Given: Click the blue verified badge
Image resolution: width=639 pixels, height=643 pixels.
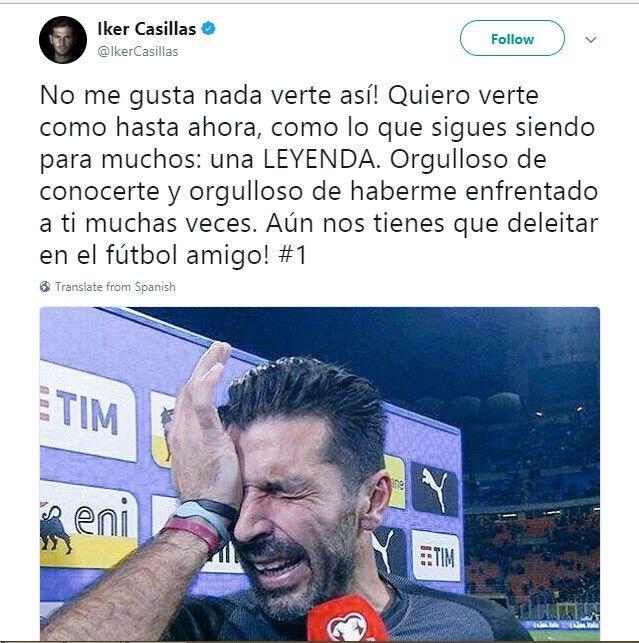Looking at the screenshot, I should coord(208,29).
